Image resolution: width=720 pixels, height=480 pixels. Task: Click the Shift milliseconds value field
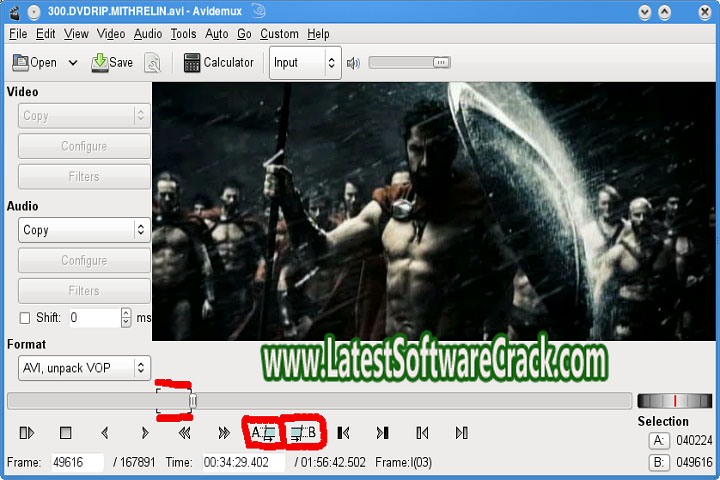95,317
